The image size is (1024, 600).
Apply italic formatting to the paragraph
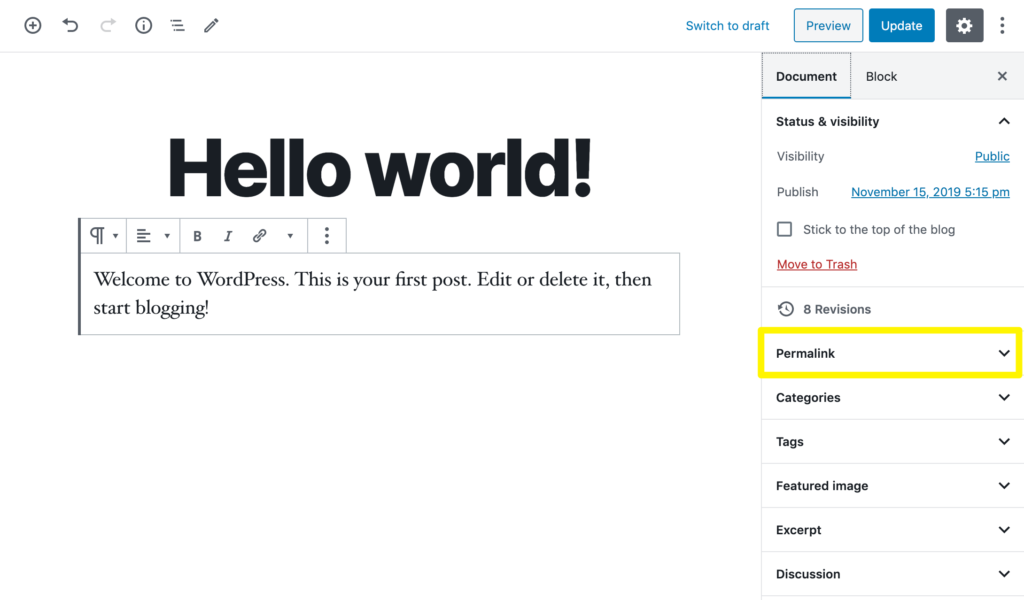click(x=228, y=235)
